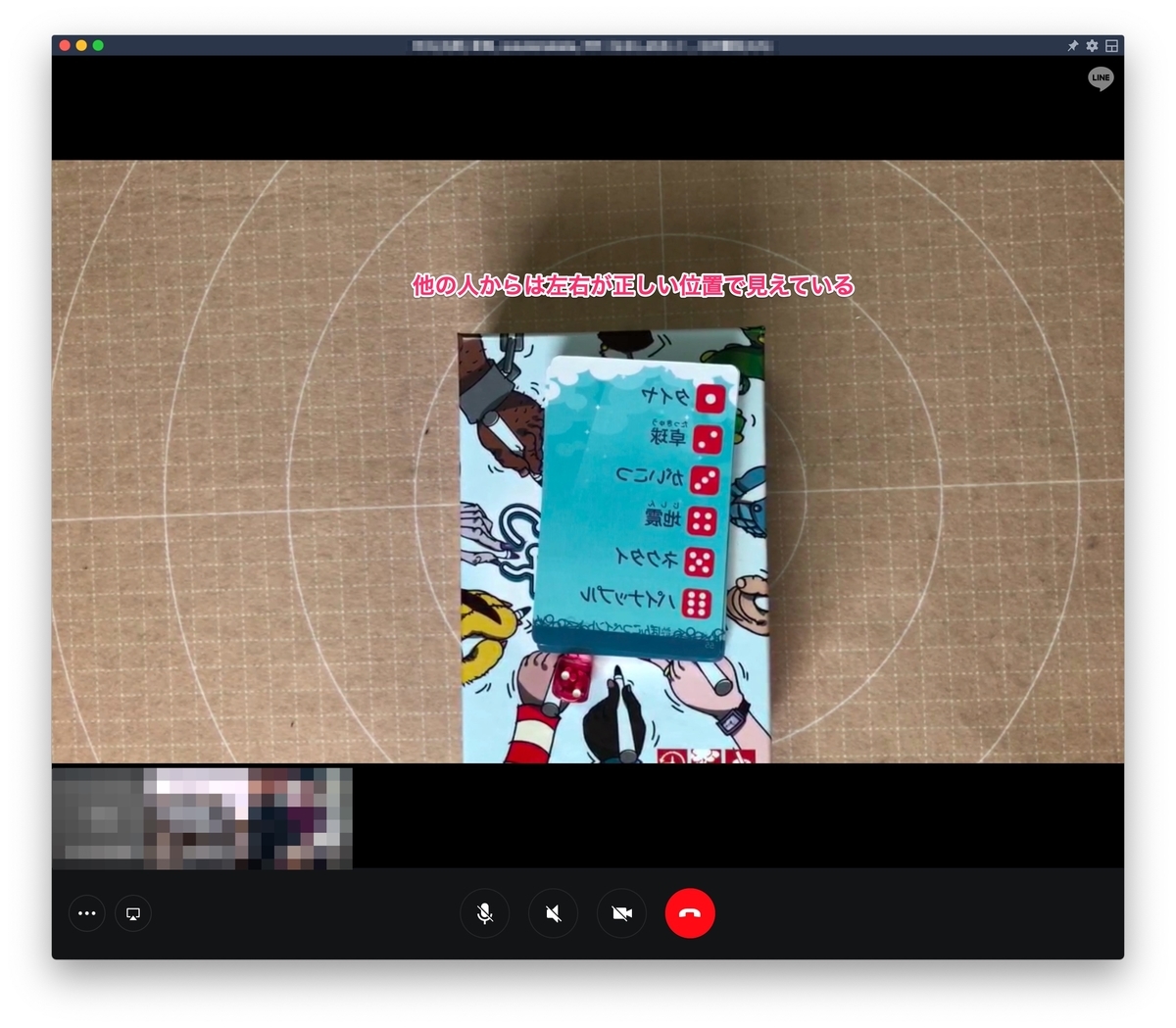
Task: Maximize the call window
Action: point(98,45)
